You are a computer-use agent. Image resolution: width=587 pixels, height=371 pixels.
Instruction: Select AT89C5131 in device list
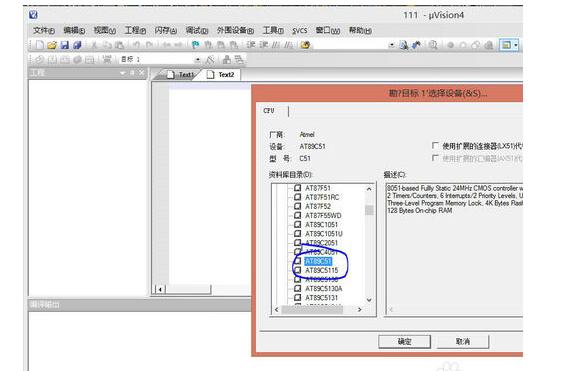(x=321, y=298)
